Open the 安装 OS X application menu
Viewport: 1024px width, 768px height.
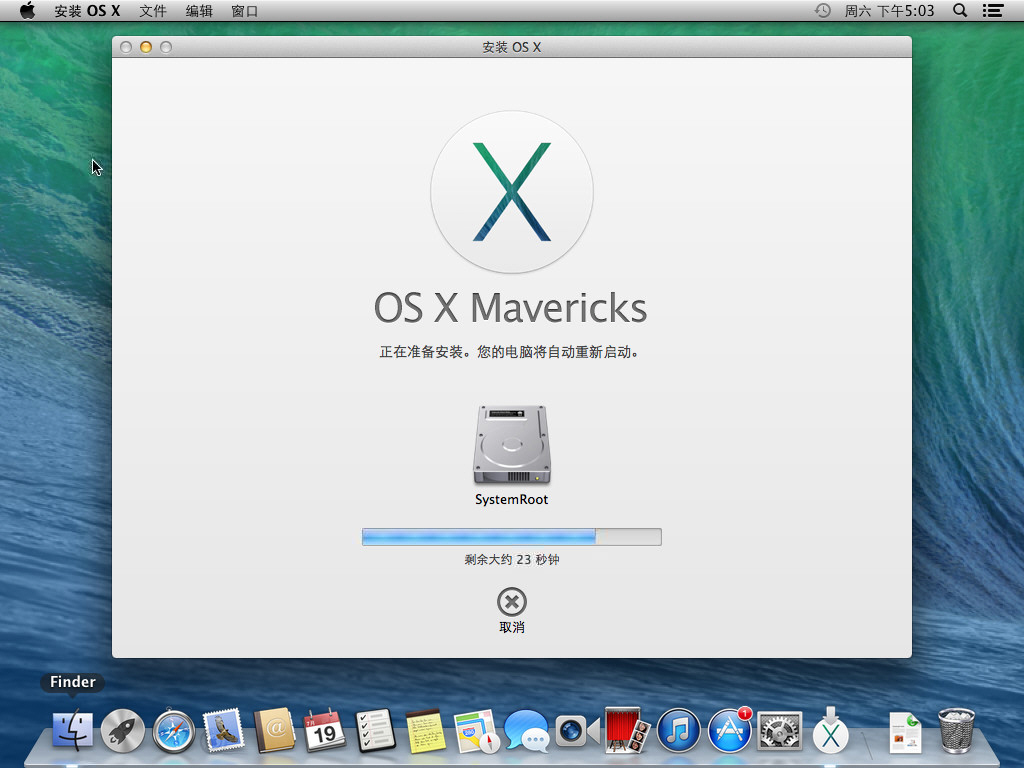click(87, 10)
